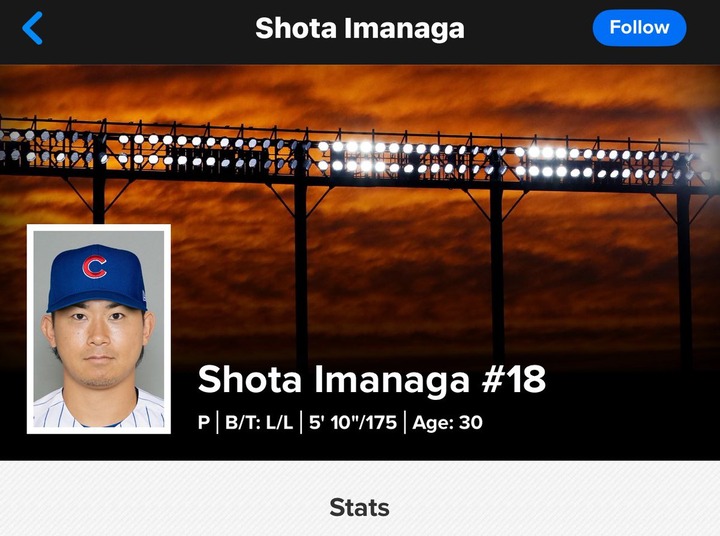
Task: Select the Shota Imanaga #18 name heading
Action: [x=371, y=379]
